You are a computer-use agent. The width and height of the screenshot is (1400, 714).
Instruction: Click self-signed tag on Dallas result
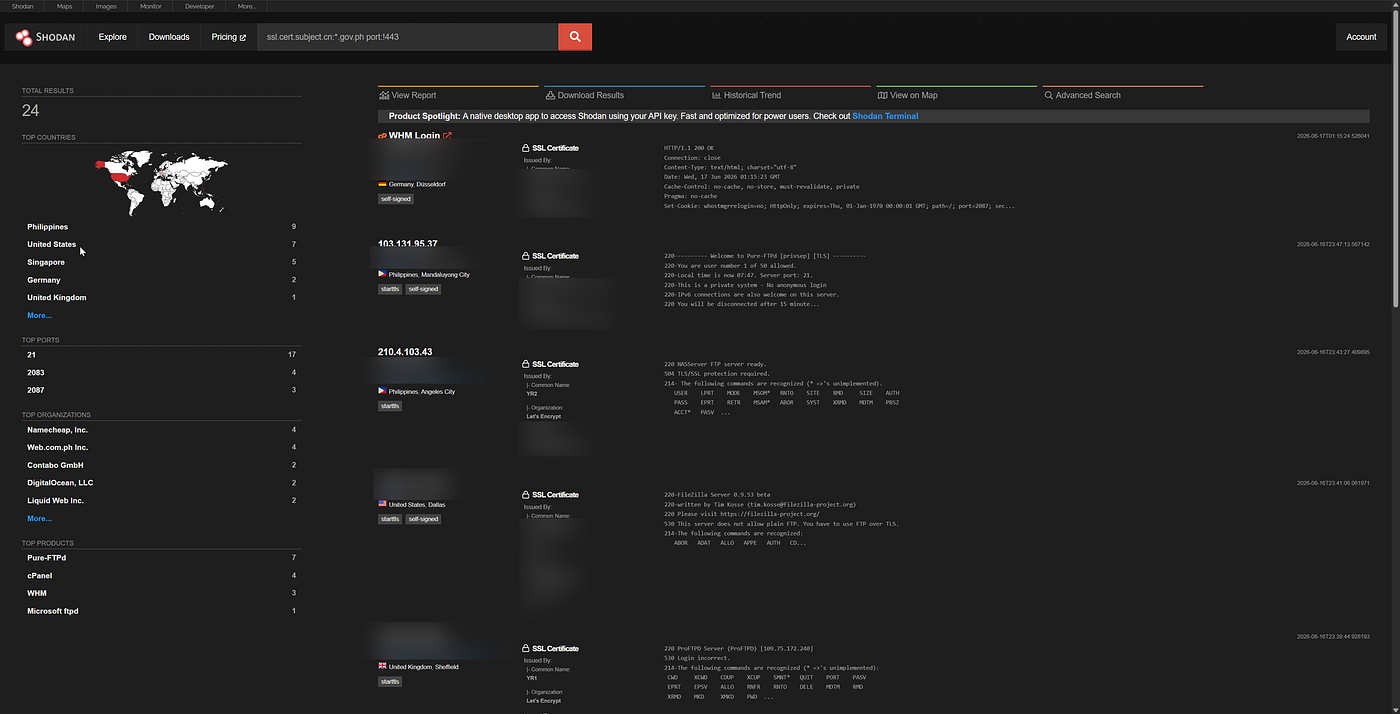pyautogui.click(x=423, y=519)
